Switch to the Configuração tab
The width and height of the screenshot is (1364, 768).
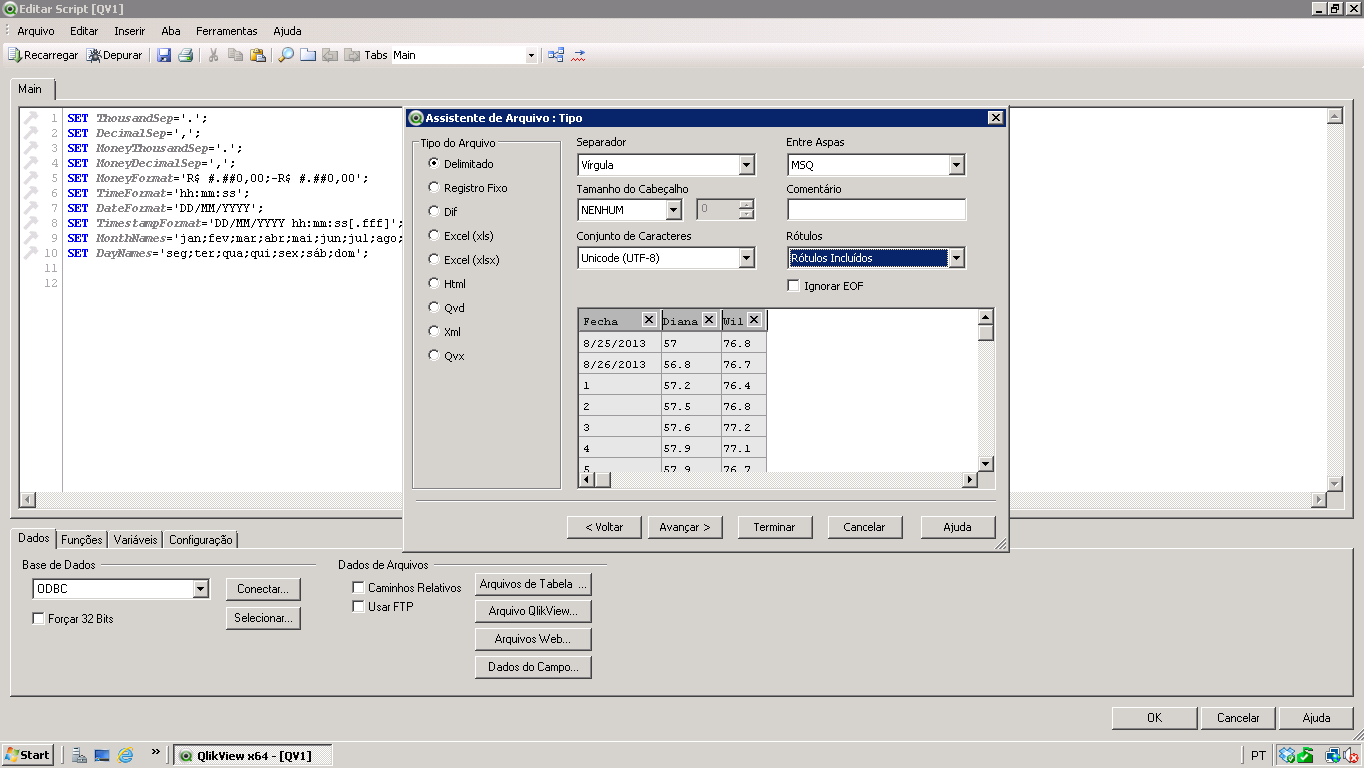pos(201,540)
